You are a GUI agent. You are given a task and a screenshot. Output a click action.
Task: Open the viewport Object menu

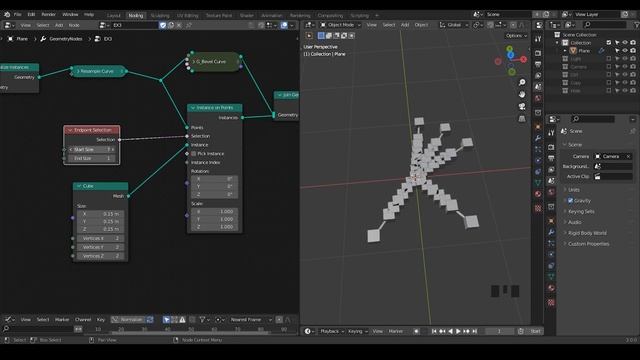(421, 25)
